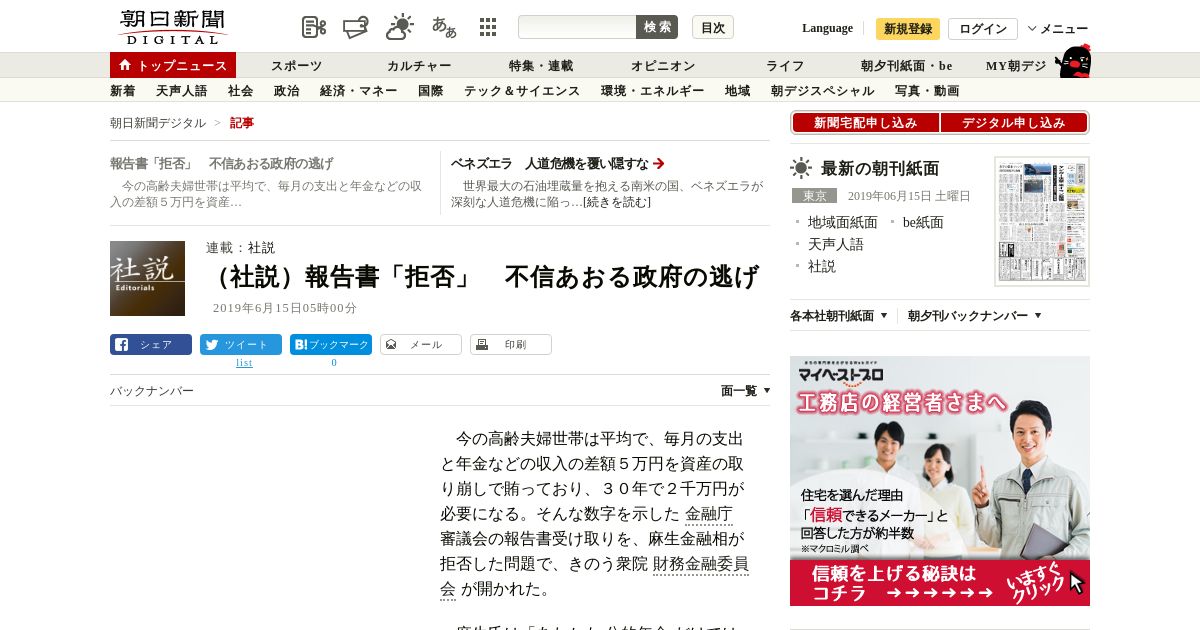This screenshot has height=630, width=1200.
Task: Select 環境・エネルギー in sub navigation
Action: point(652,91)
